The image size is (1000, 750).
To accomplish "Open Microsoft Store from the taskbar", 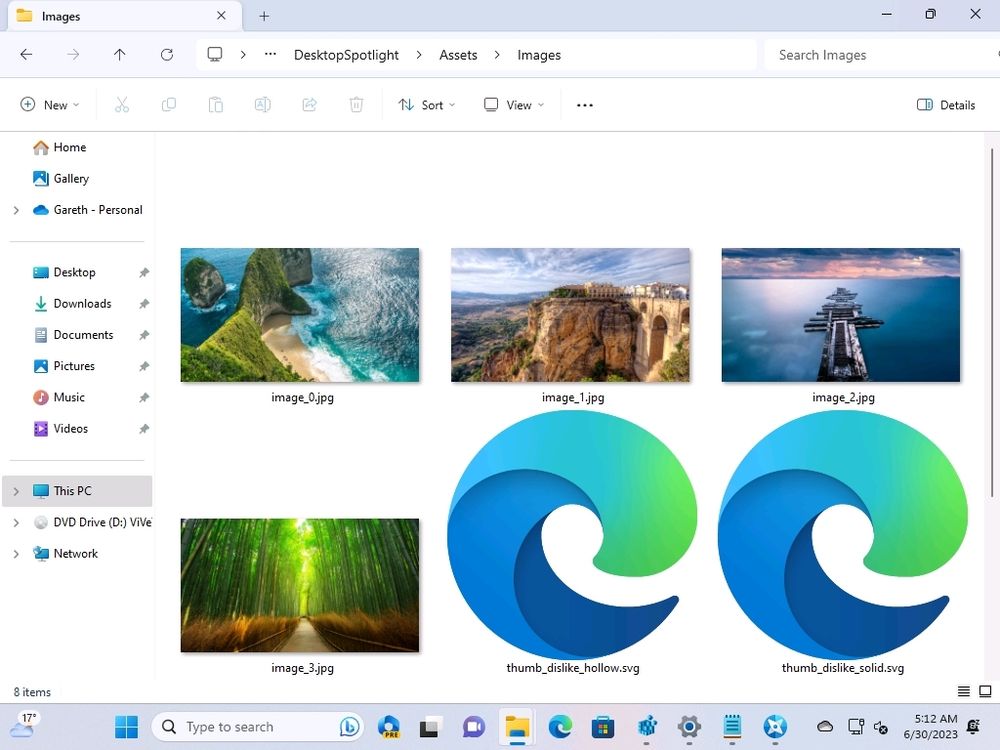I will click(603, 726).
